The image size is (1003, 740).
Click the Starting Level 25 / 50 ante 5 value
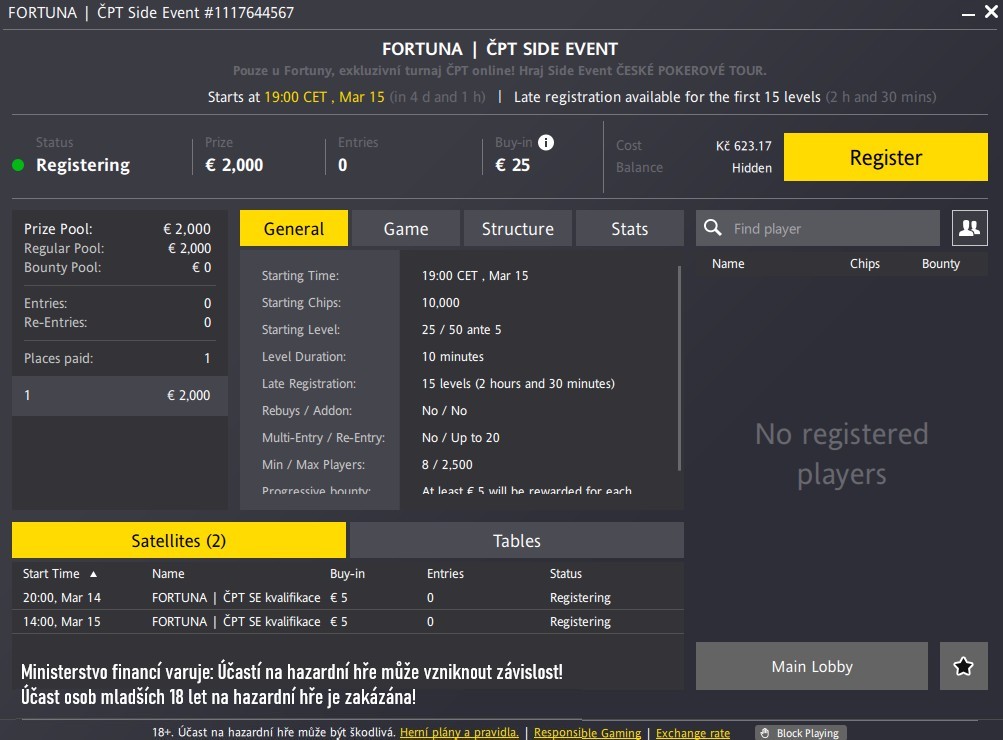[461, 329]
